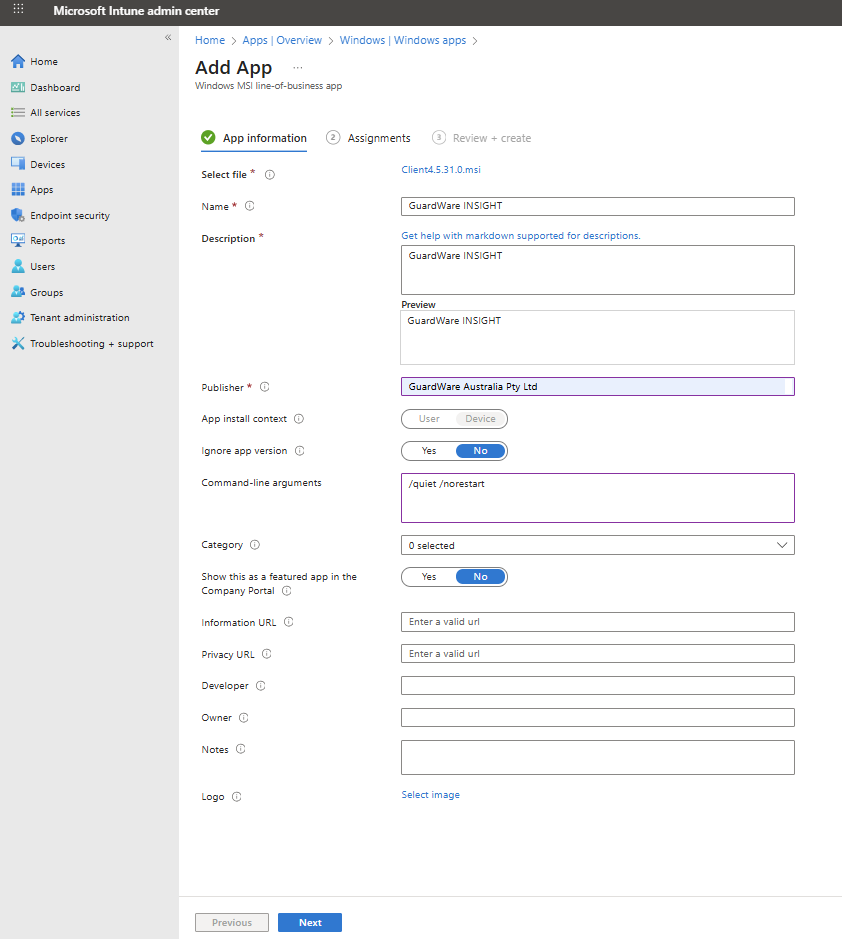
Task: Open the Dashboard icon in sidebar
Action: tap(17, 88)
